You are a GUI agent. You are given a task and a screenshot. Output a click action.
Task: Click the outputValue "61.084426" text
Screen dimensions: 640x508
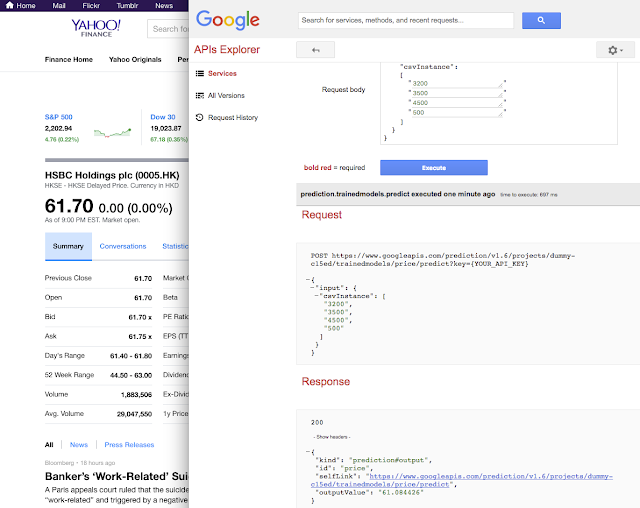401,492
